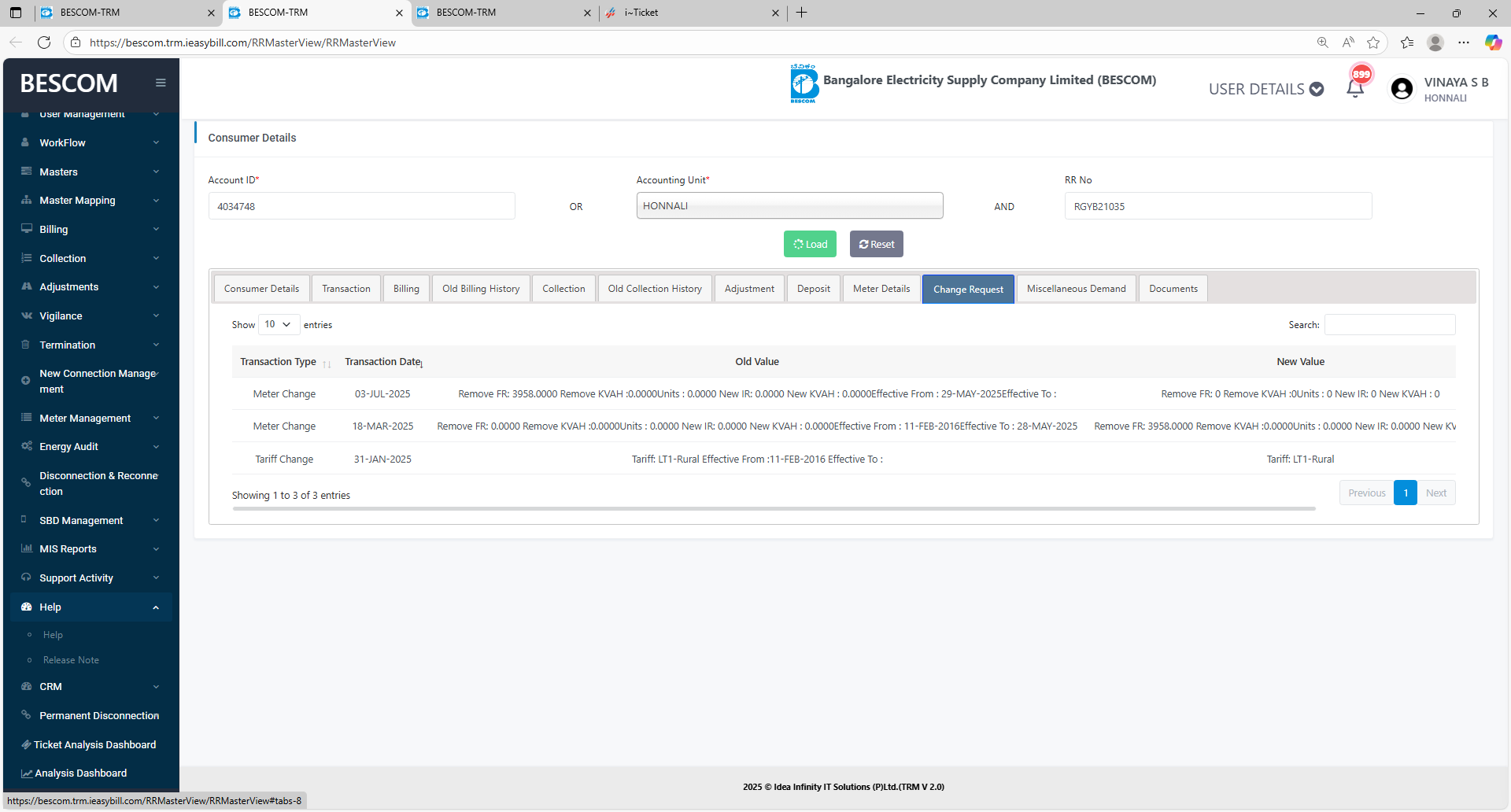This screenshot has width=1511, height=812.
Task: Open the Miscellaneous Demand tab
Action: [1076, 289]
